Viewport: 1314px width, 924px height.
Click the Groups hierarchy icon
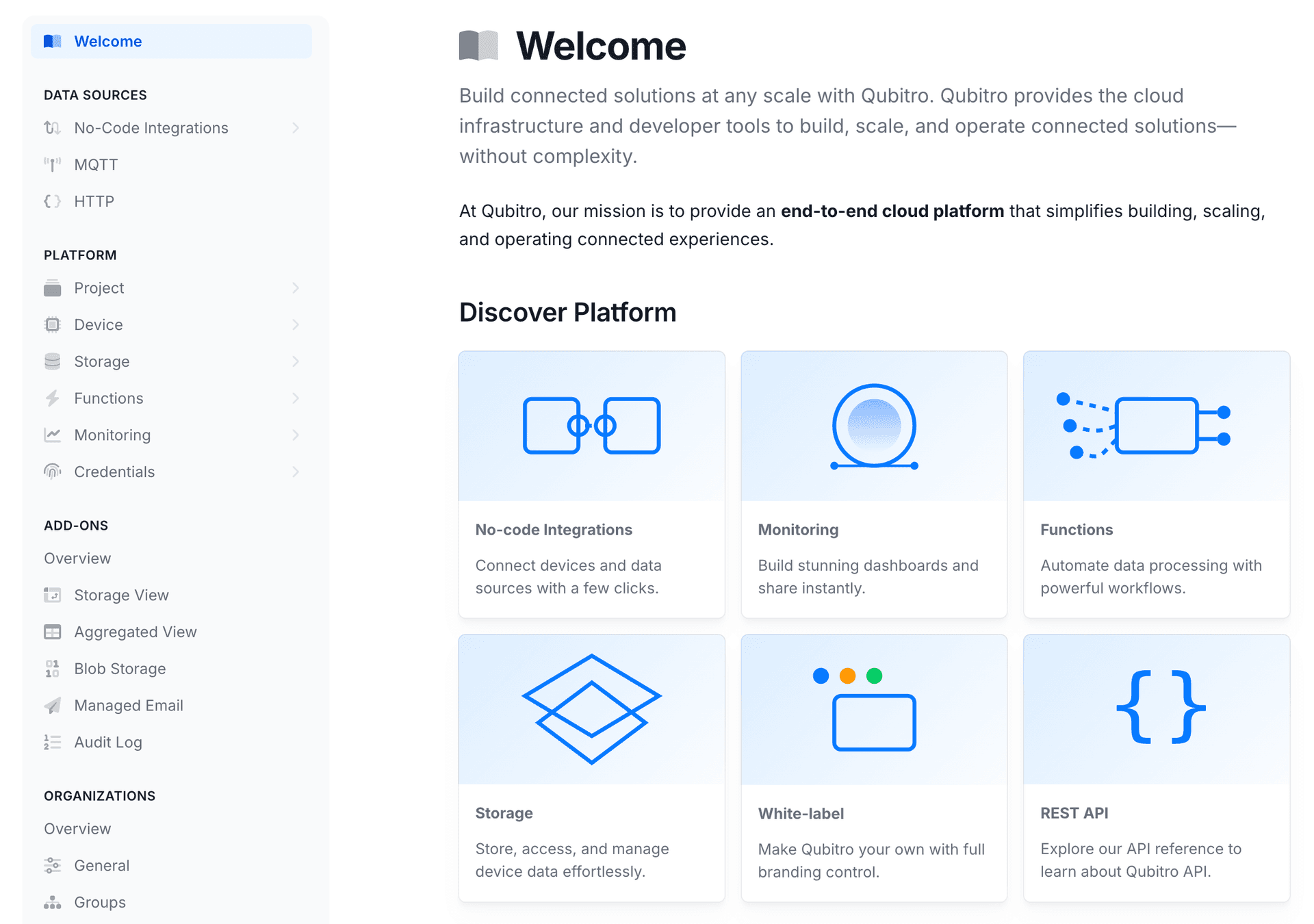tap(53, 902)
